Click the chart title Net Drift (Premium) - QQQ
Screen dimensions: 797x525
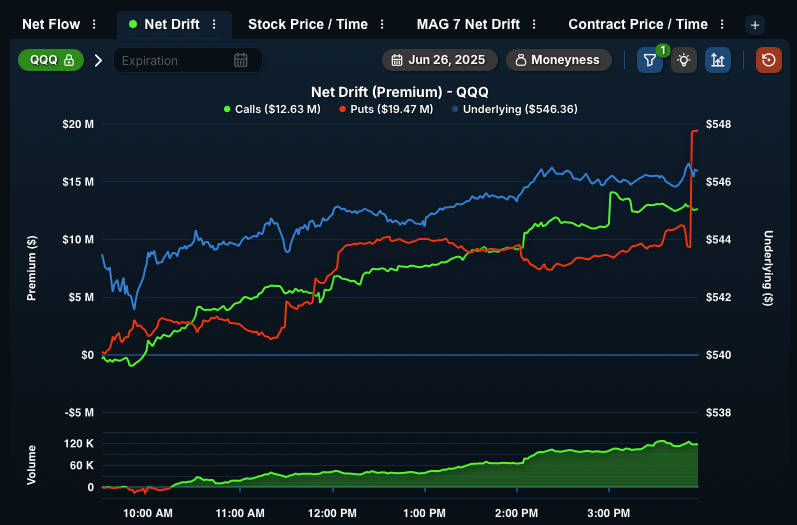[400, 92]
